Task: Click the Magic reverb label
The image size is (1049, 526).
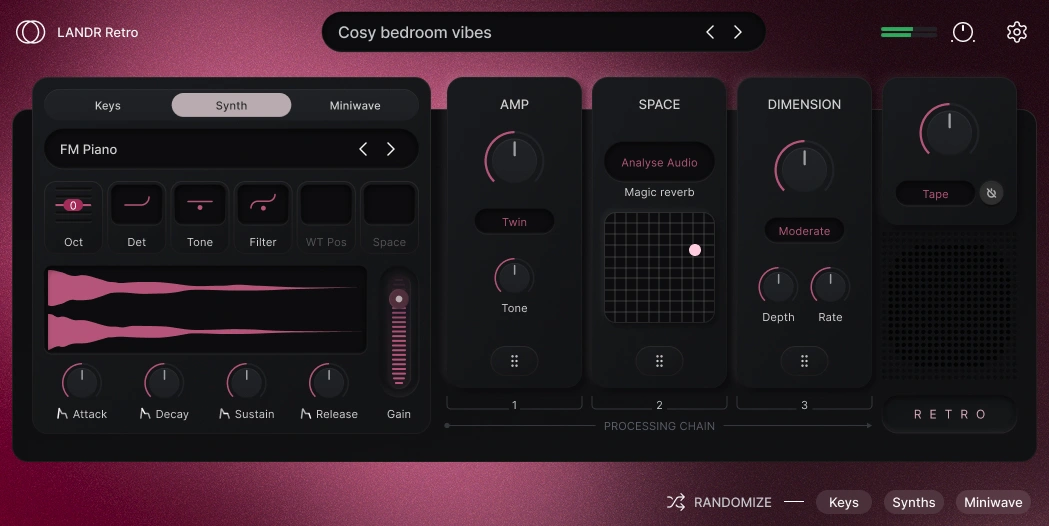Action: pyautogui.click(x=659, y=192)
